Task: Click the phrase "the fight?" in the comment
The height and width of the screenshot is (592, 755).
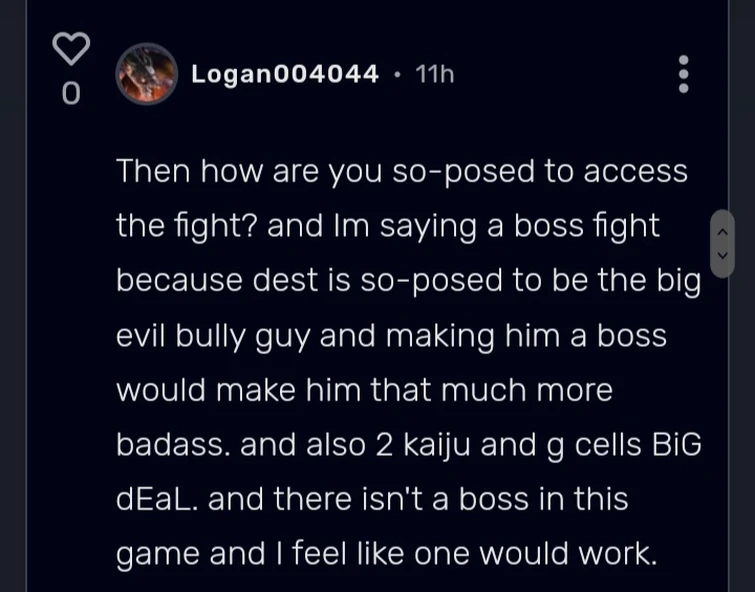Action: (186, 226)
